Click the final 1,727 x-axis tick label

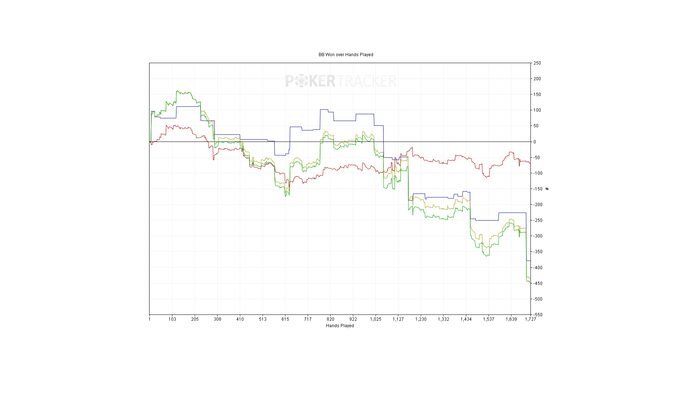click(530, 319)
